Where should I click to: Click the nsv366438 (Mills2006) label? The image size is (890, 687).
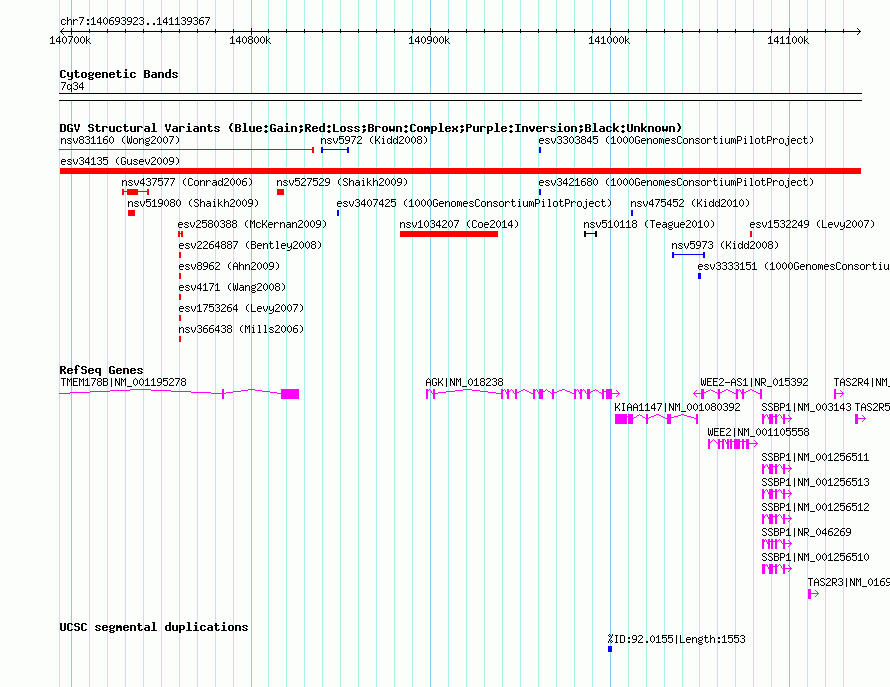241,329
